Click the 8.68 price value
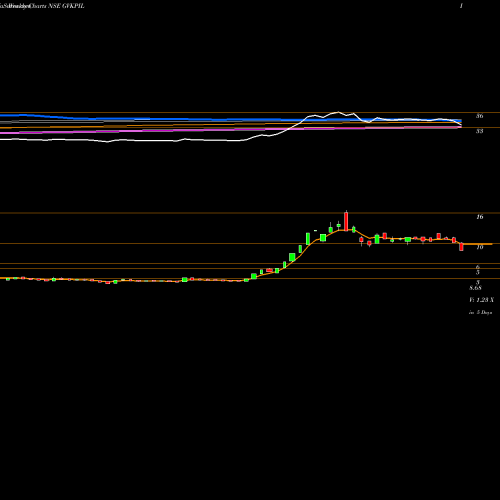Image resolution: width=500 pixels, height=500 pixels. tap(475, 288)
